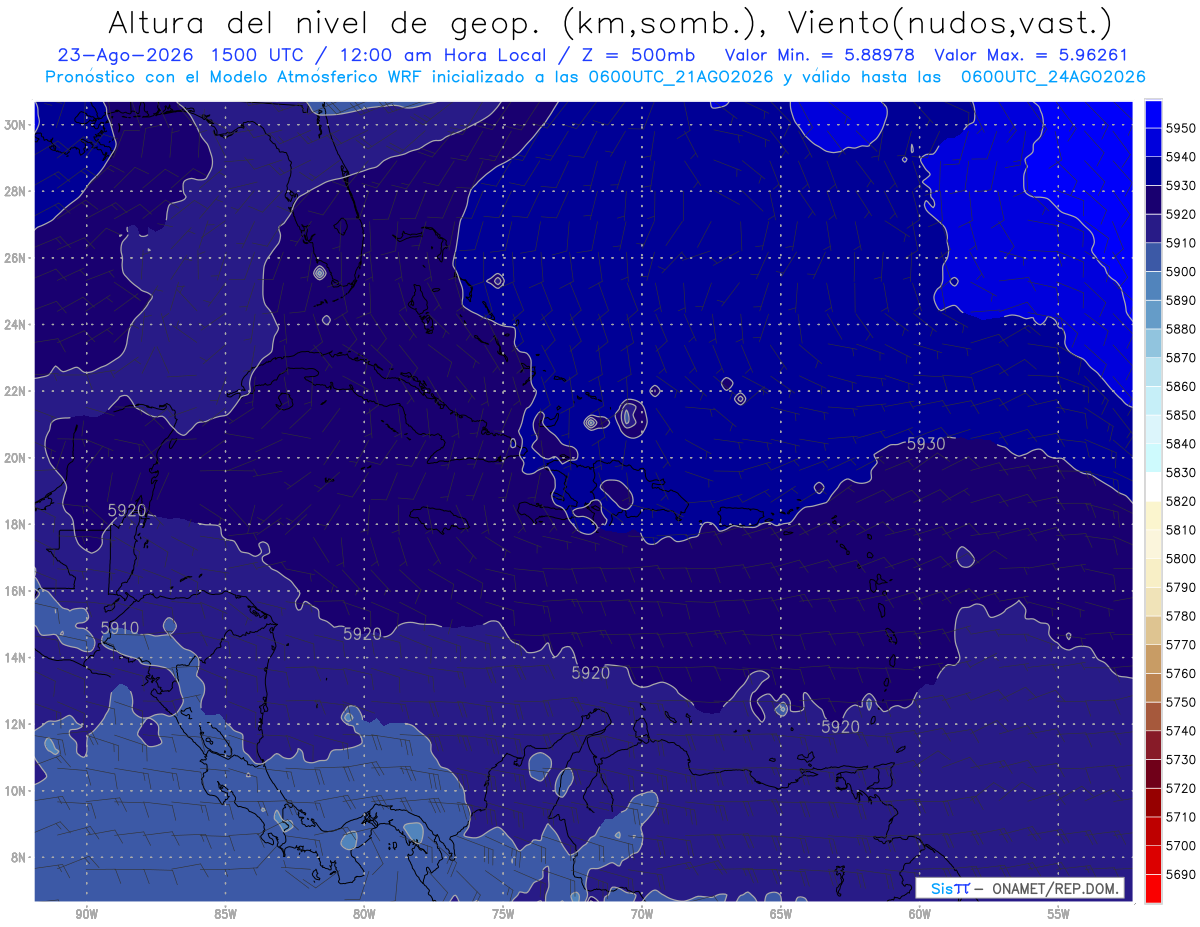Click the 20N latitude label

coord(15,458)
